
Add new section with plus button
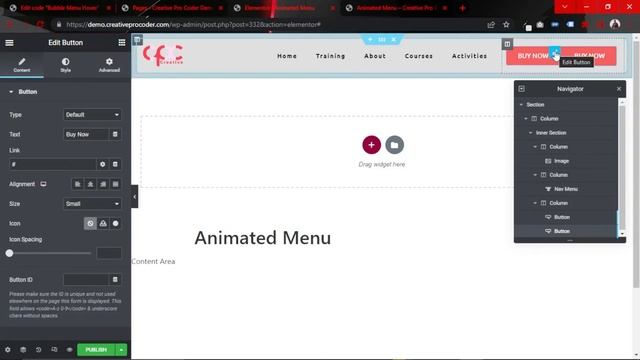(x=371, y=145)
